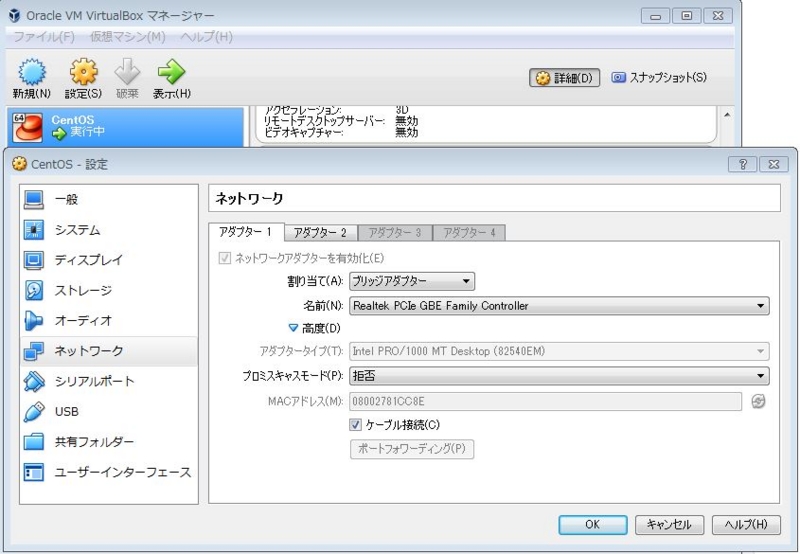Open the ヘルプ(H) menu in manager
800x554 pixels.
pyautogui.click(x=207, y=37)
